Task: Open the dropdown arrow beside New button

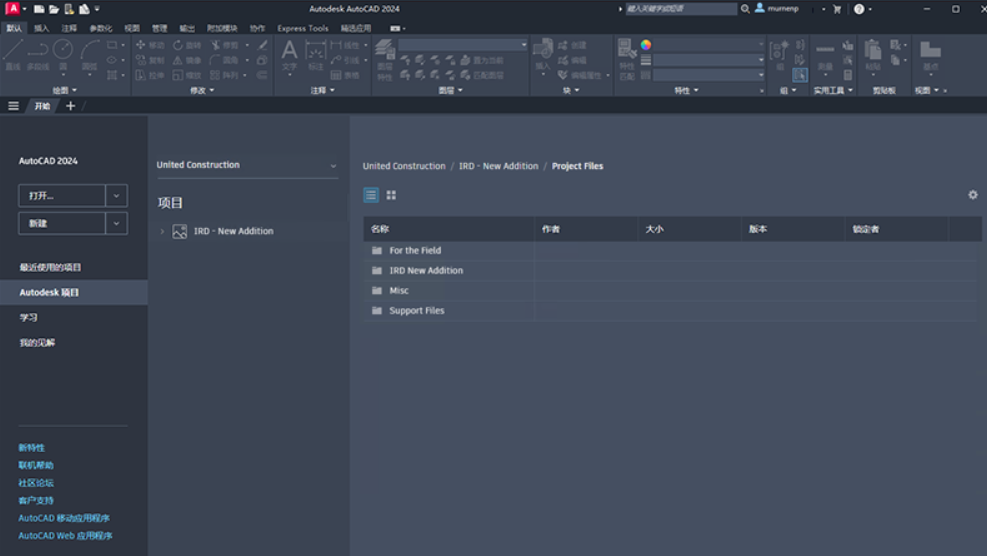Action: pos(116,224)
